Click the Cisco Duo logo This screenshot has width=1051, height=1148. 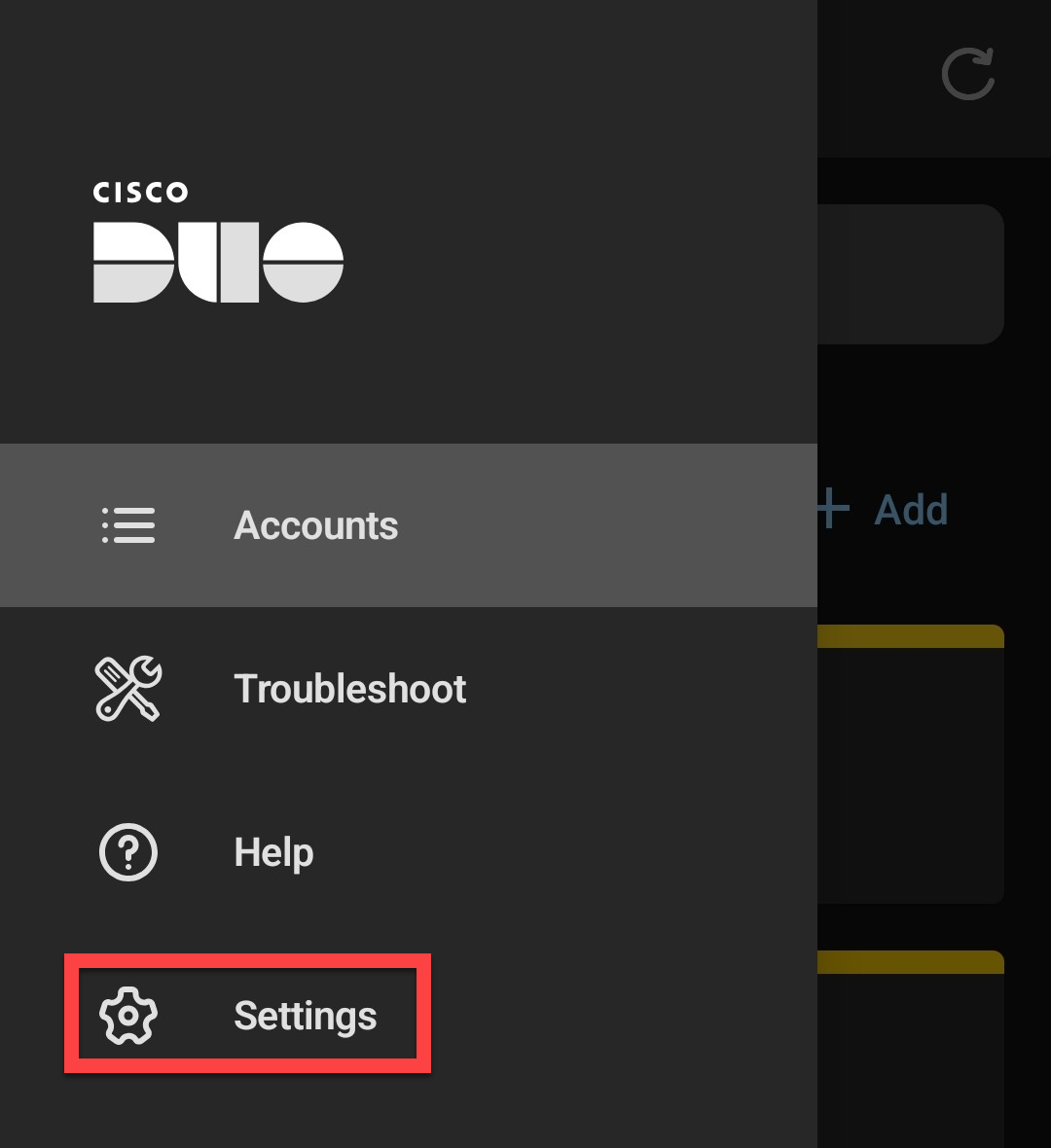pyautogui.click(x=218, y=241)
